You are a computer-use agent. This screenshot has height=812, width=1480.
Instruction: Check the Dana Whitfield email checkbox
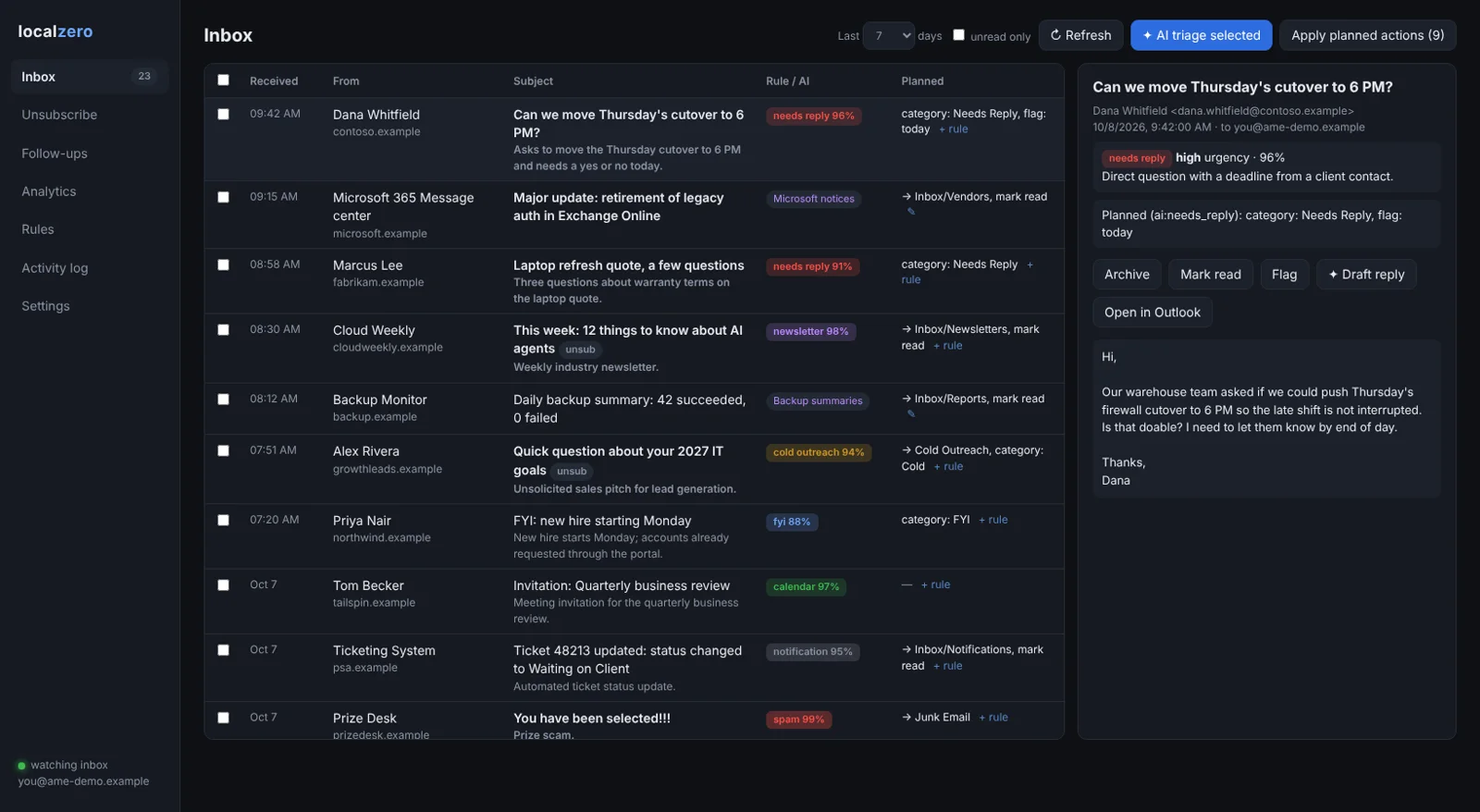pos(223,115)
